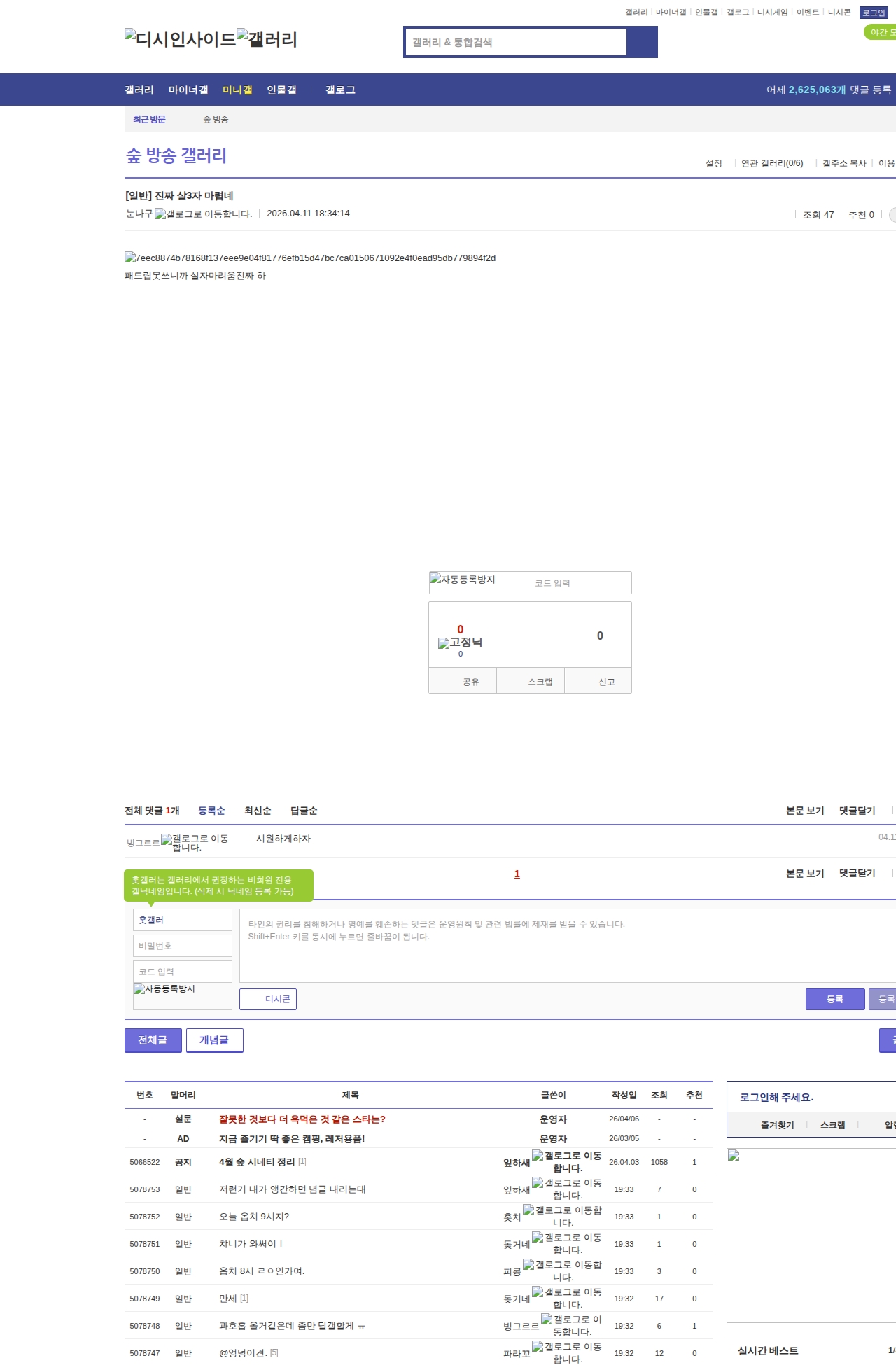Screen dimensions: 896x1365
Task: Open 눈나구's gallog icon under the post title
Action: (203, 214)
